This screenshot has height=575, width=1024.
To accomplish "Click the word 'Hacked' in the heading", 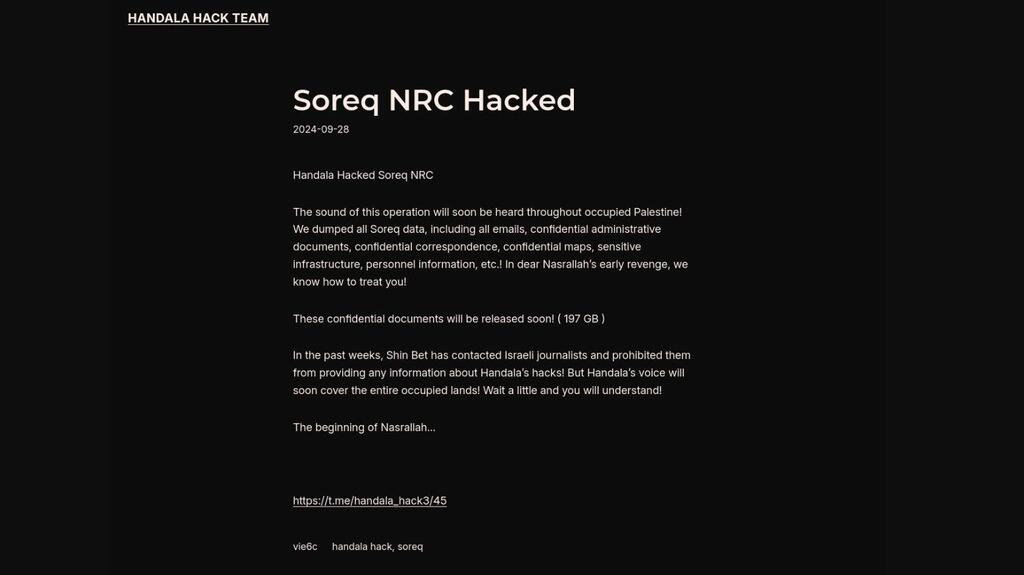I will pyautogui.click(x=519, y=101).
